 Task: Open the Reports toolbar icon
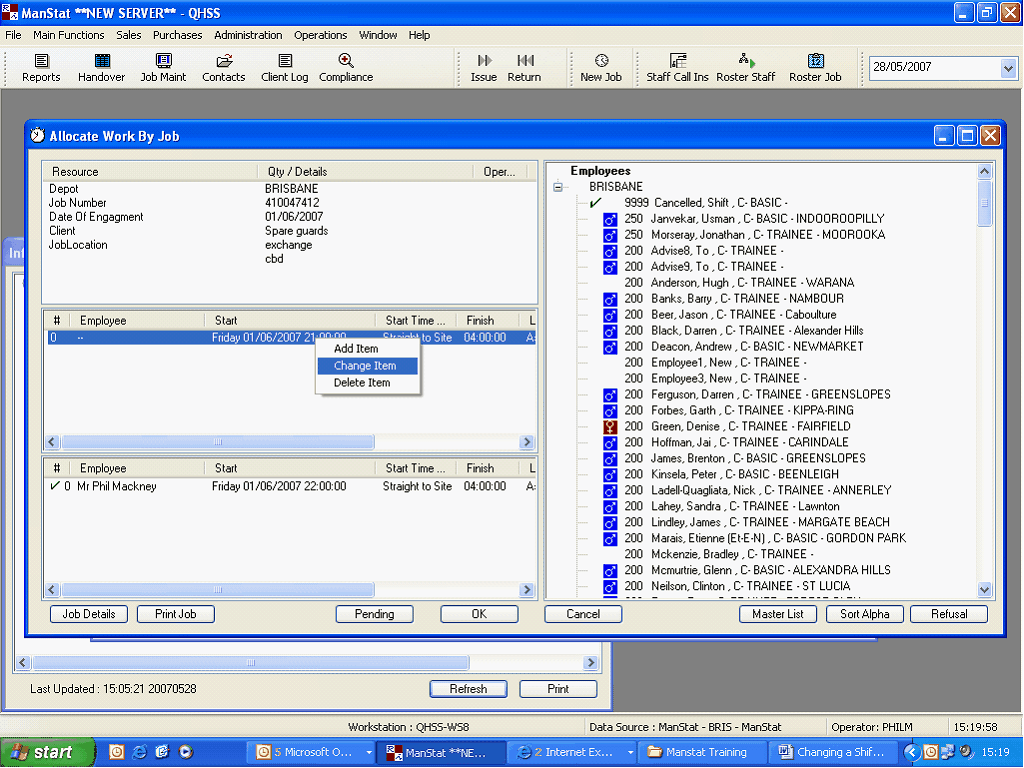pos(41,61)
